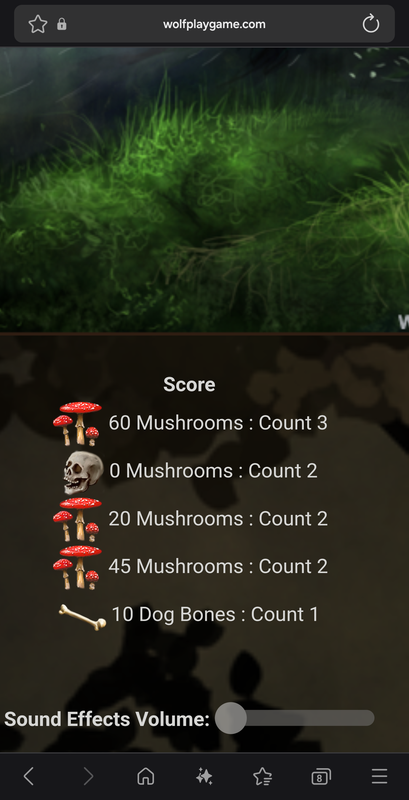Click the skull icon beside 0 Mushrooms

click(x=83, y=472)
